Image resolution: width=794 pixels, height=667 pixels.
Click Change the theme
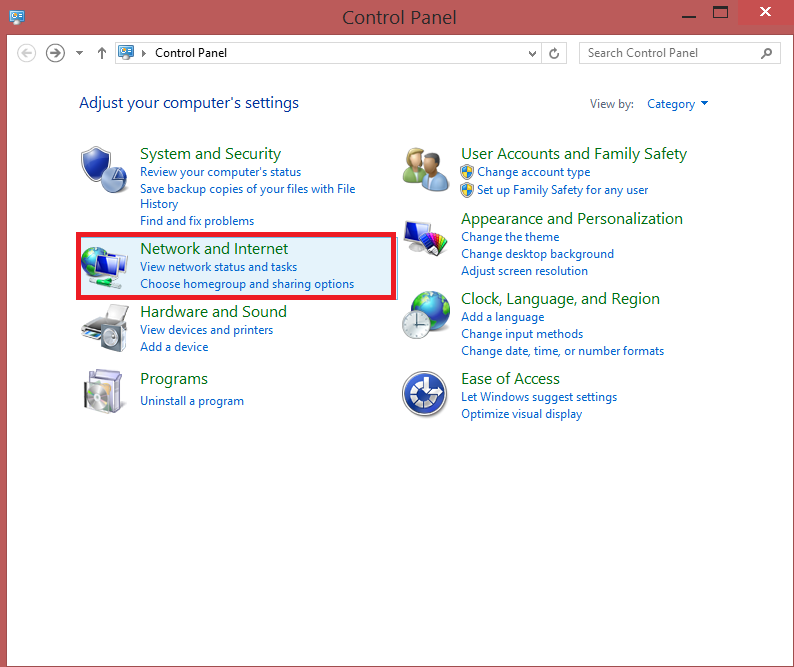(510, 237)
